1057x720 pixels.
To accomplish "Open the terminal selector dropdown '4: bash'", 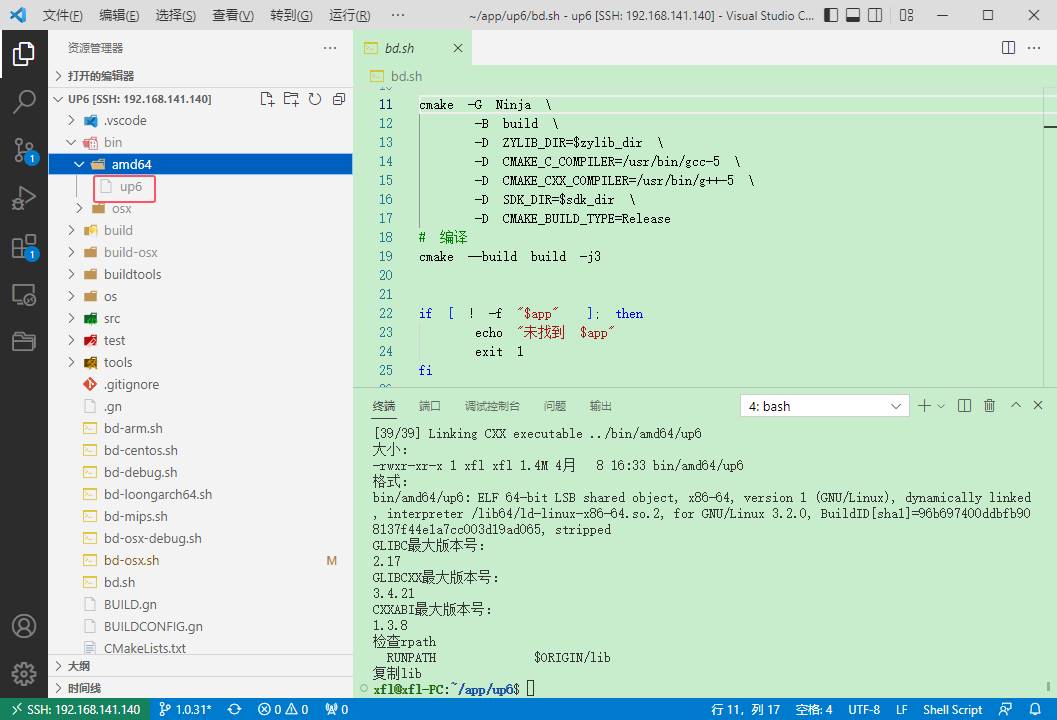I will (x=824, y=406).
